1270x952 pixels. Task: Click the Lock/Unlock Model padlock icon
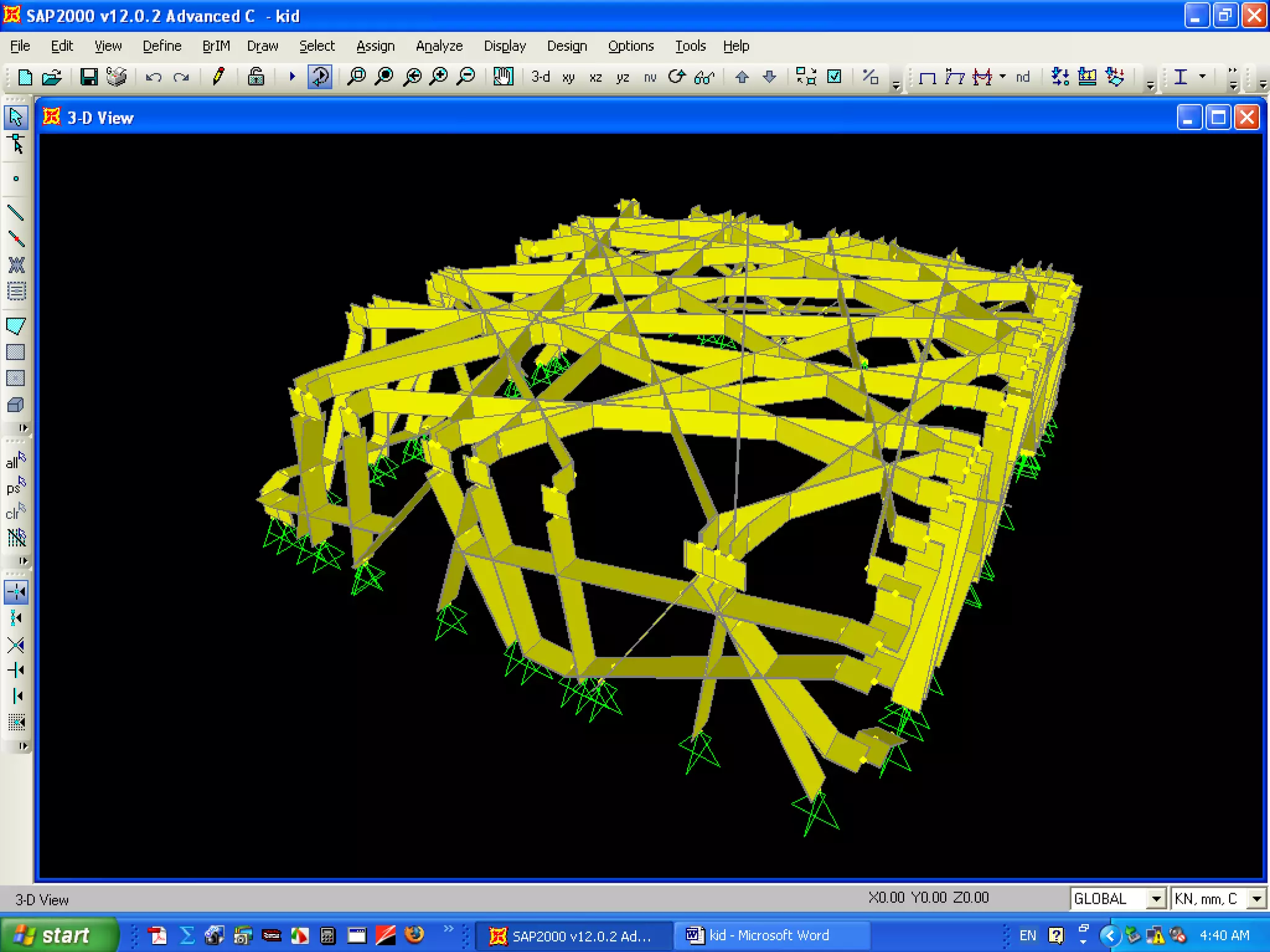(255, 77)
